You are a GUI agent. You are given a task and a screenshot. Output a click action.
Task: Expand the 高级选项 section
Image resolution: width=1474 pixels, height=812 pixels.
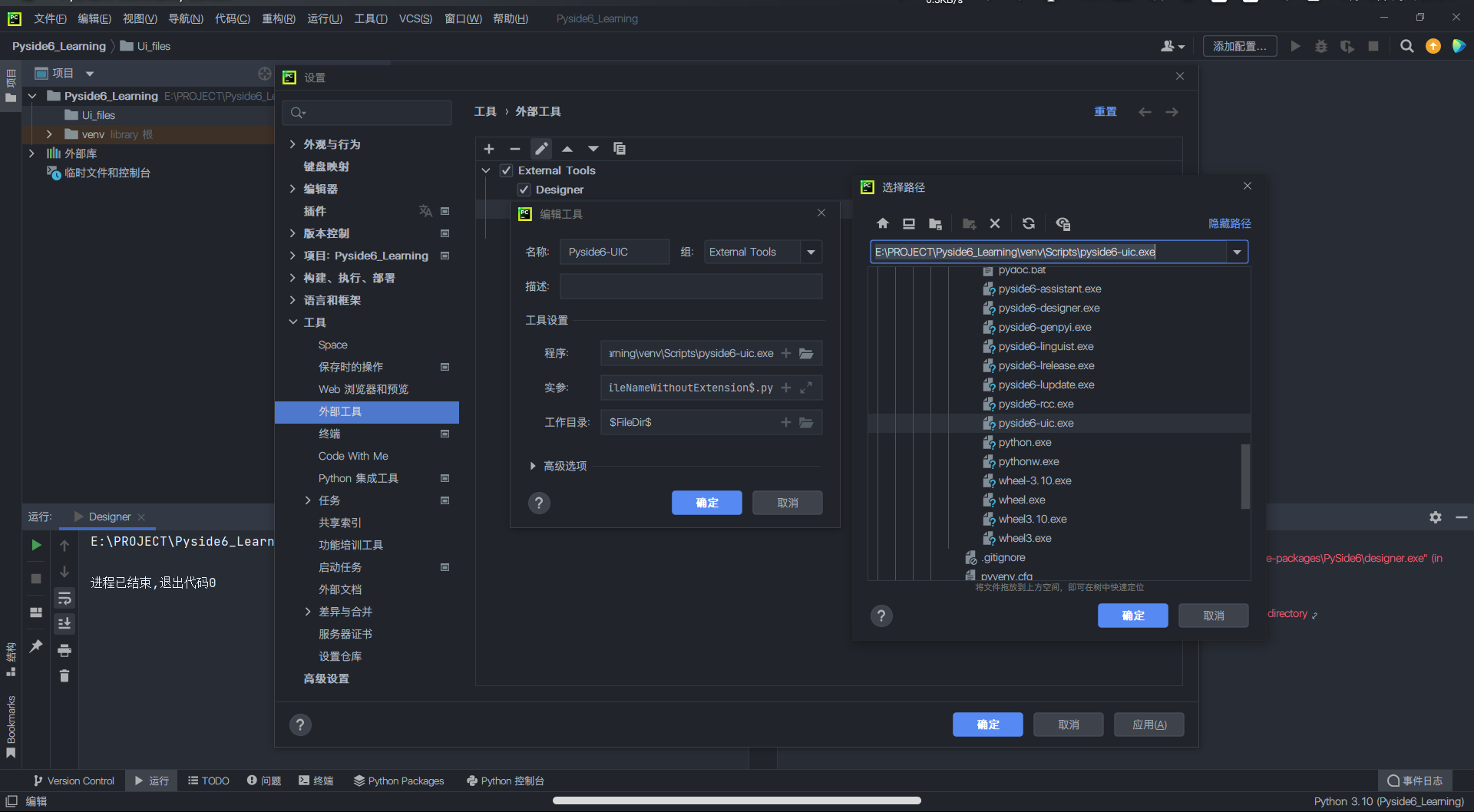pos(533,465)
